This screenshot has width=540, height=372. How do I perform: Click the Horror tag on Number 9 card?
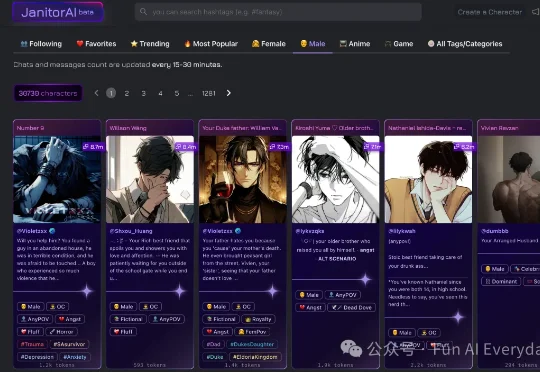[62, 332]
